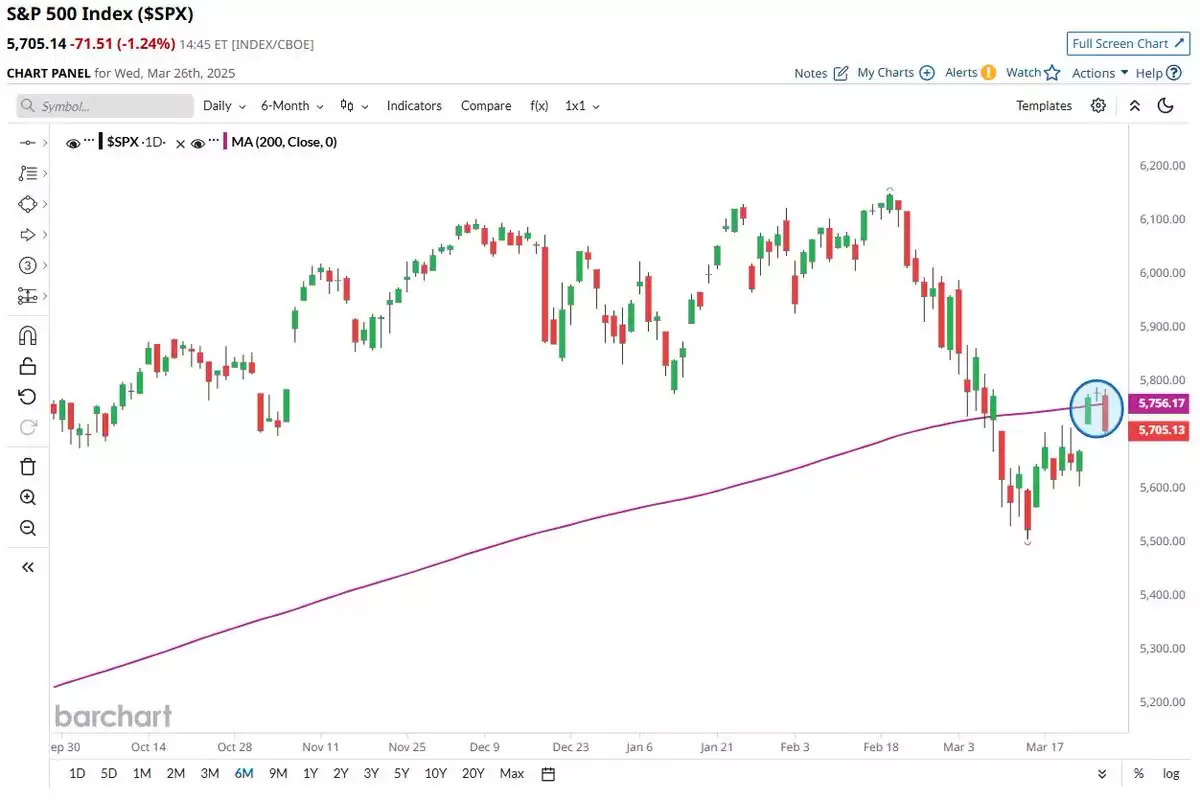Image resolution: width=1200 pixels, height=800 pixels.
Task: Select the 1Y range tab
Action: [310, 773]
